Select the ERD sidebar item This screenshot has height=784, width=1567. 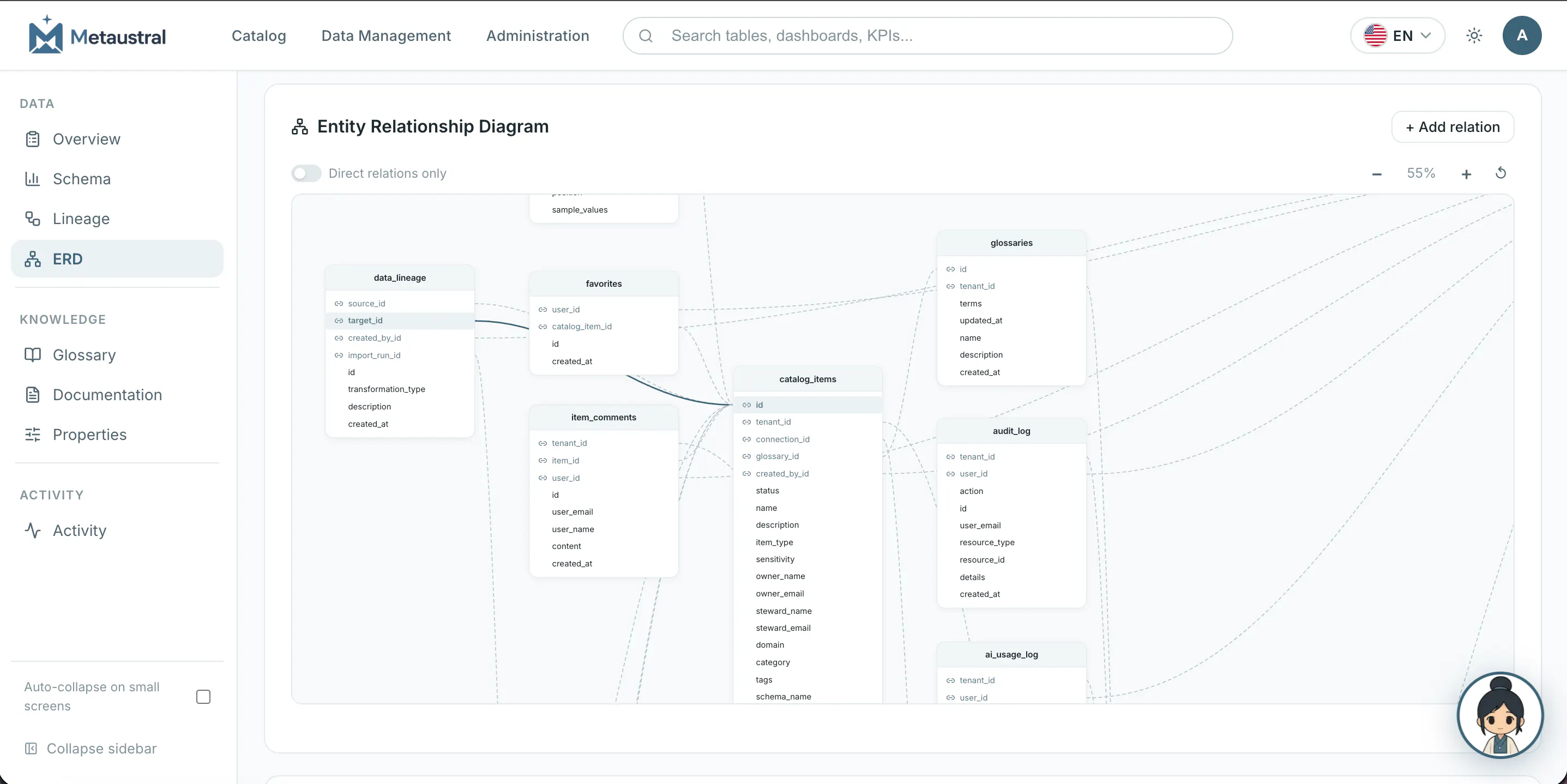pos(117,259)
